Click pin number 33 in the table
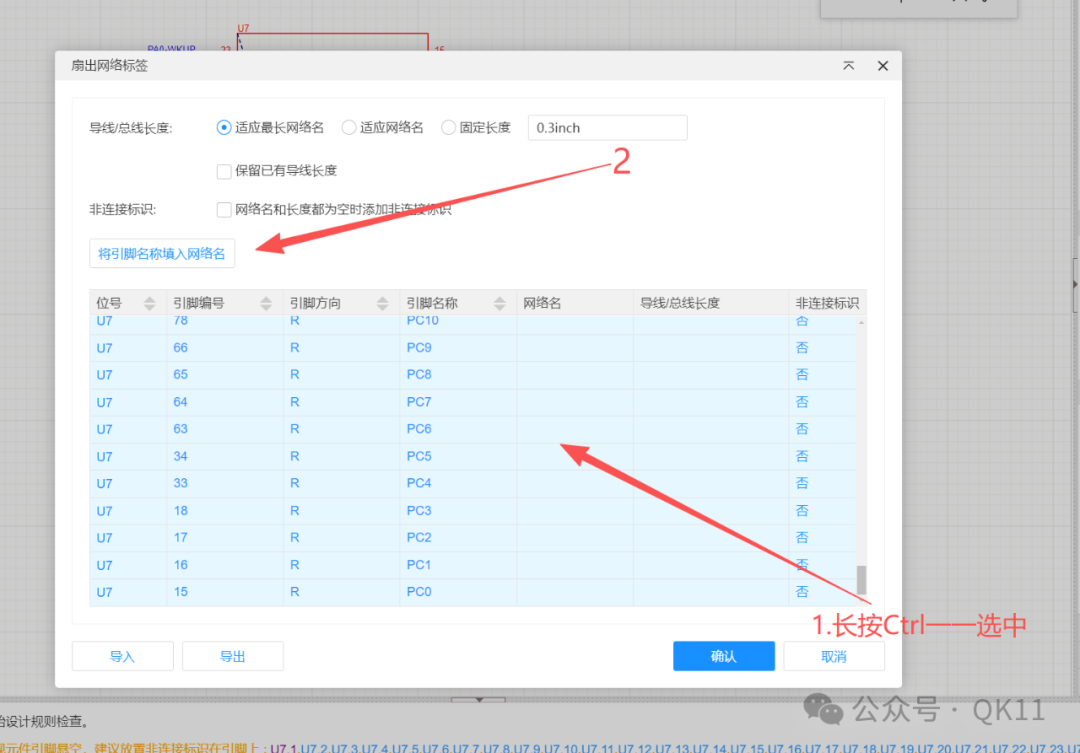The width and height of the screenshot is (1080, 753). point(180,484)
